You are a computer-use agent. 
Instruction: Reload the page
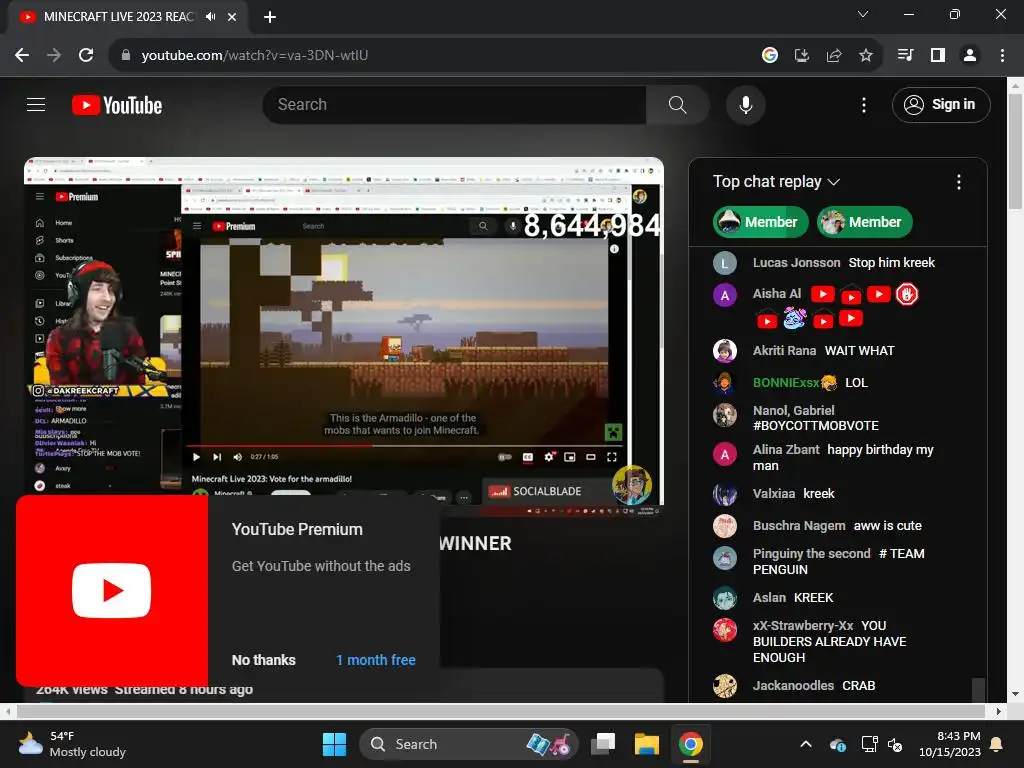(x=86, y=56)
